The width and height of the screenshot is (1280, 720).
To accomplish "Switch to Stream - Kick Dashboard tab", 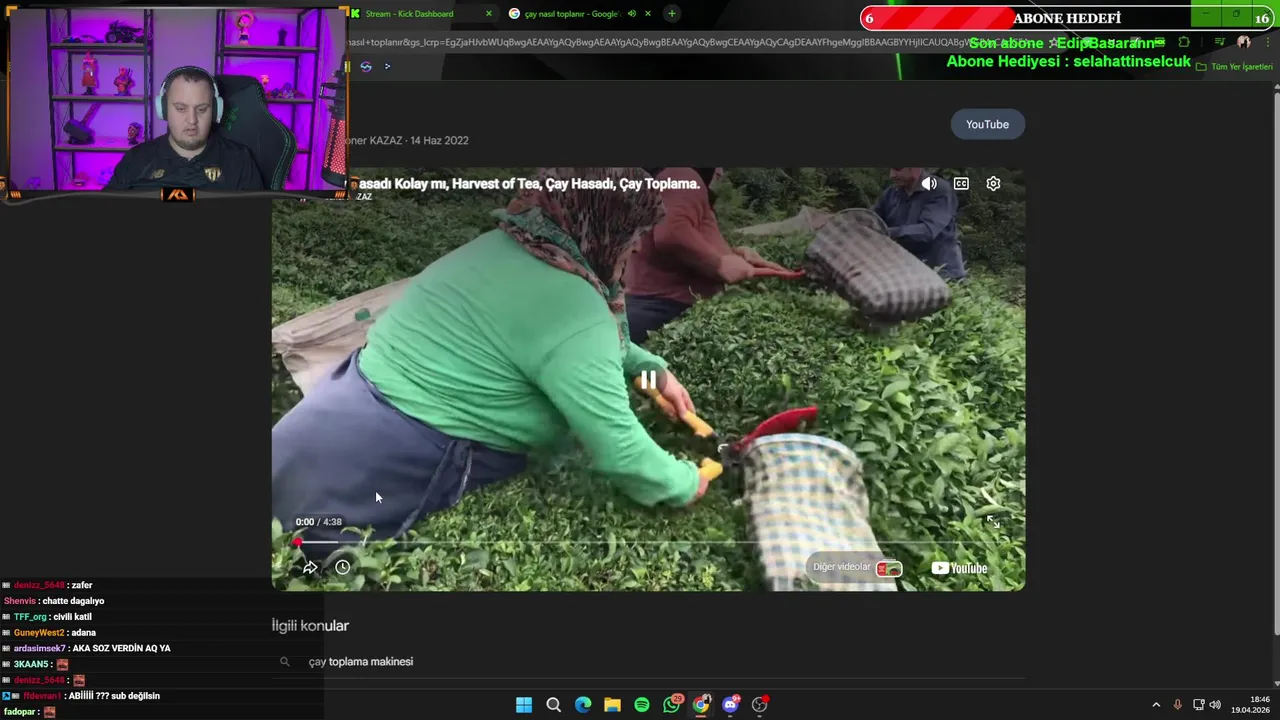I will [x=409, y=14].
